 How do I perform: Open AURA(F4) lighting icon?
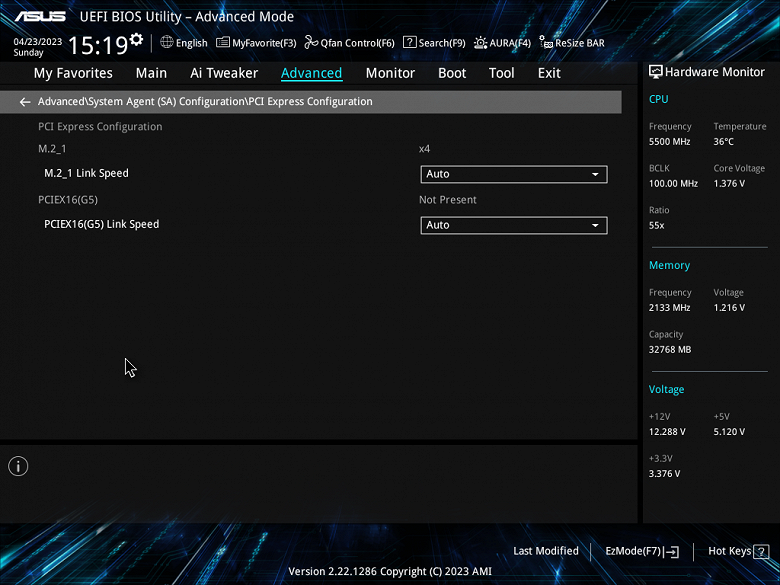click(x=480, y=43)
